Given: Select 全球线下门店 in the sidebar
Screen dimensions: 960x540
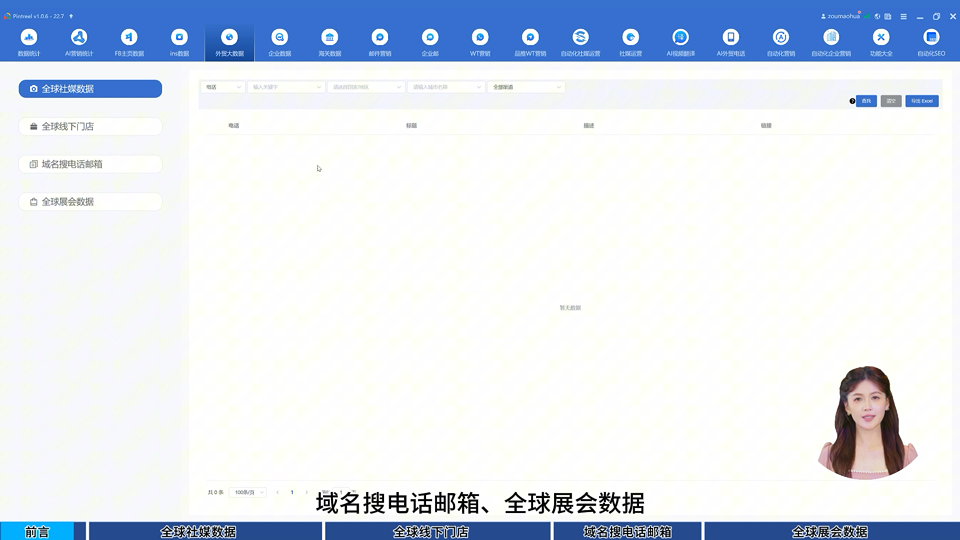Looking at the screenshot, I should click(91, 126).
